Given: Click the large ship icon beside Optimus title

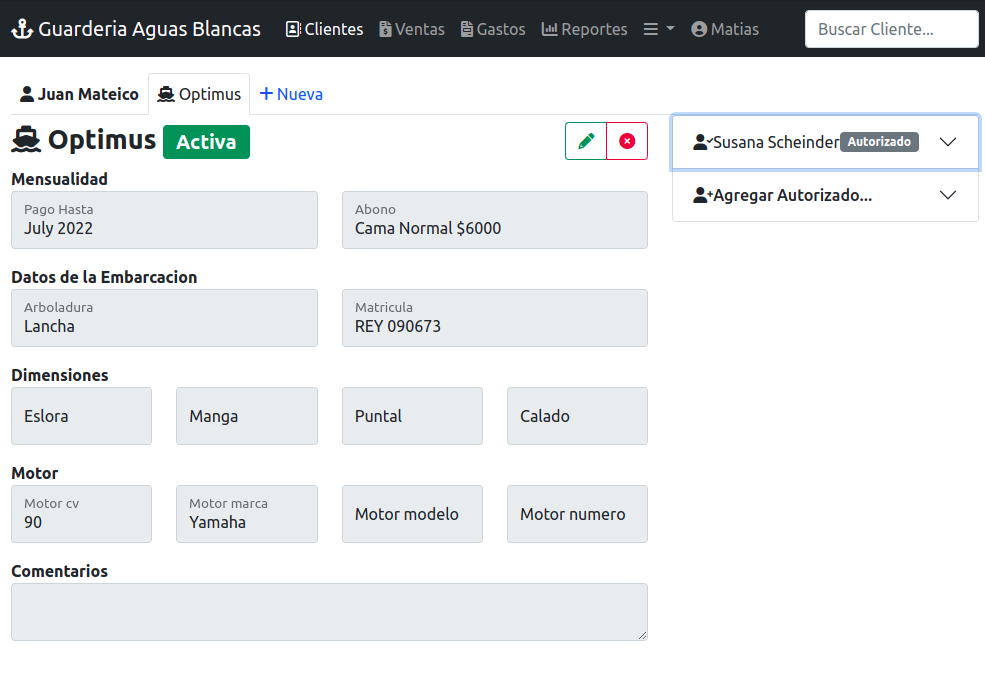Looking at the screenshot, I should [x=26, y=140].
